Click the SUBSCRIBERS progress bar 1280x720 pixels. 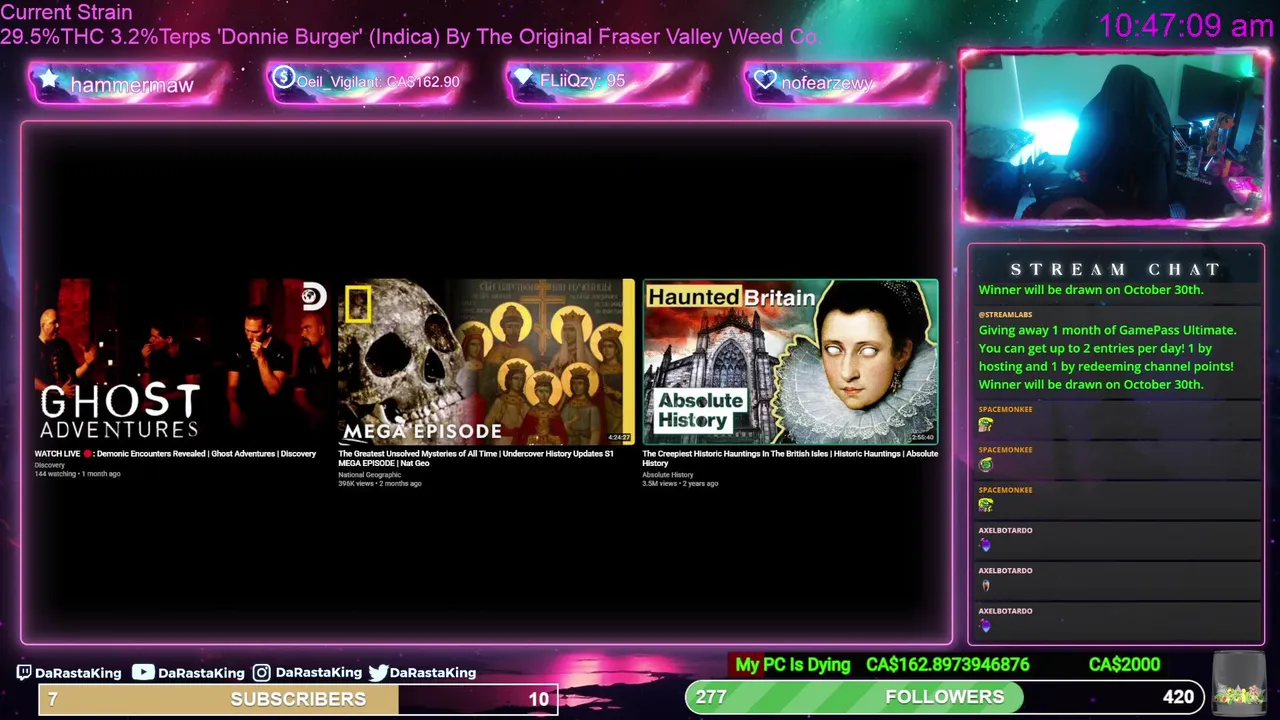click(x=298, y=699)
